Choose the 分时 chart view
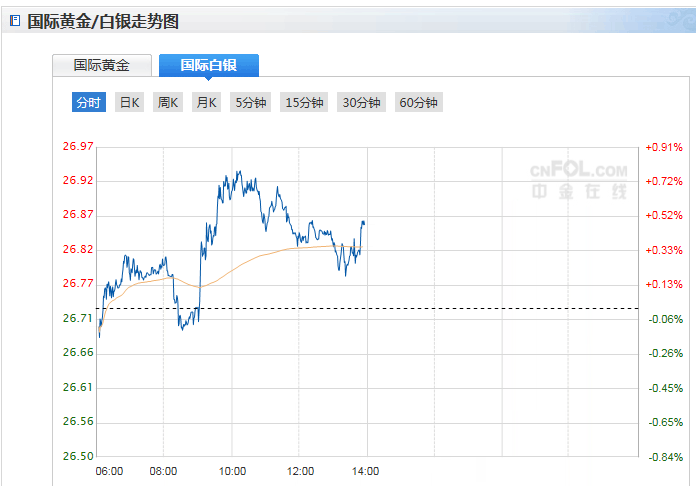 (88, 102)
